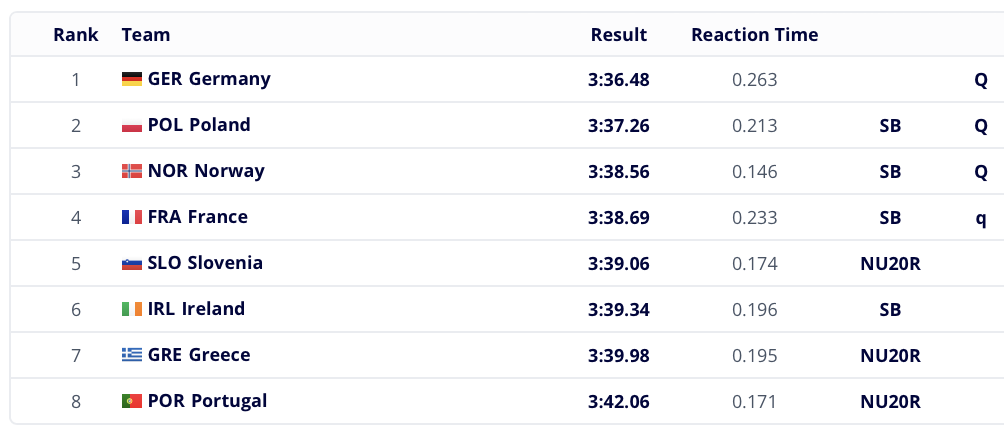Click the Norway flag icon
Screen dimensions: 1004x434
pos(132,172)
